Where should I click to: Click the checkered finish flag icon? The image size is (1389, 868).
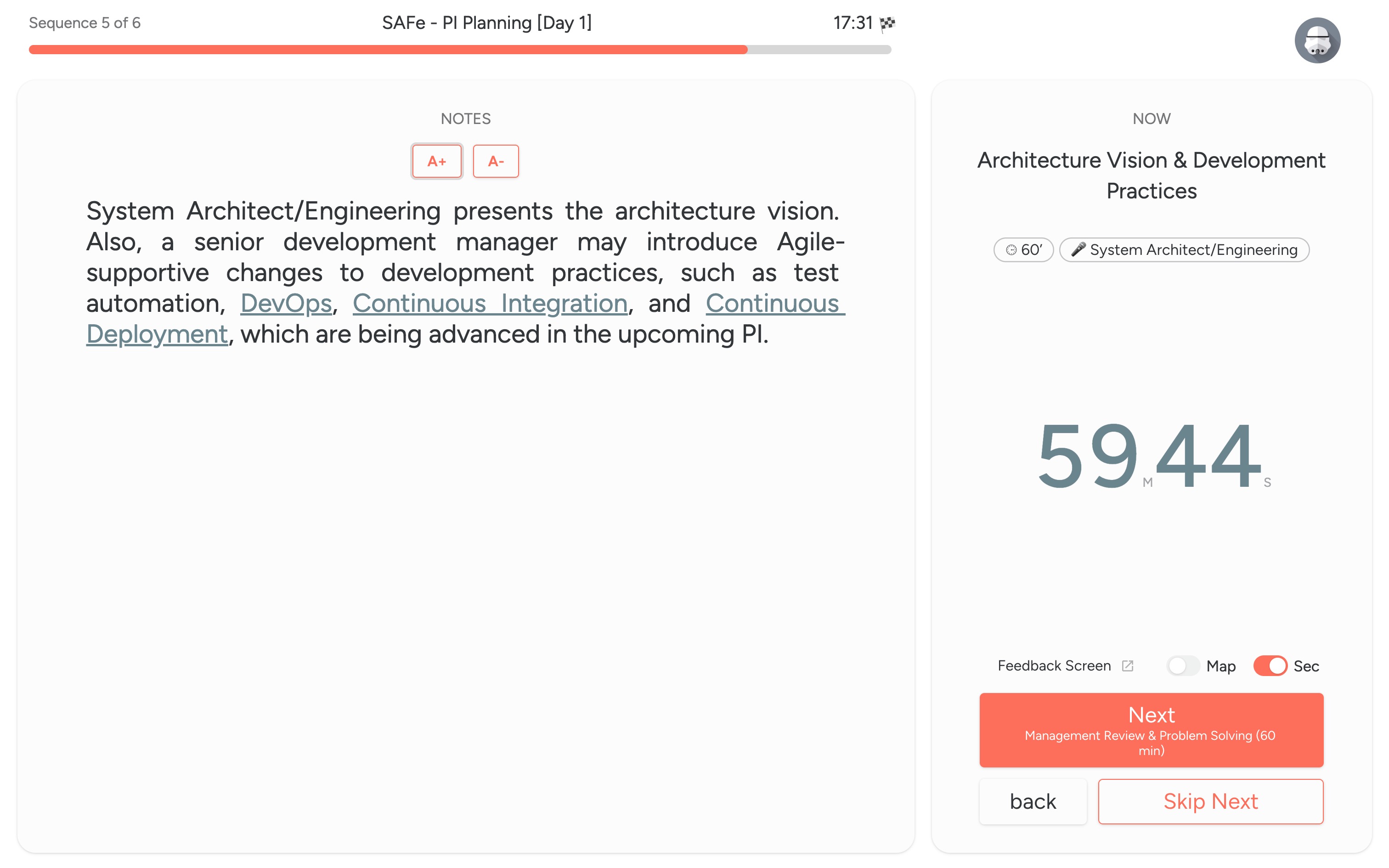(887, 23)
